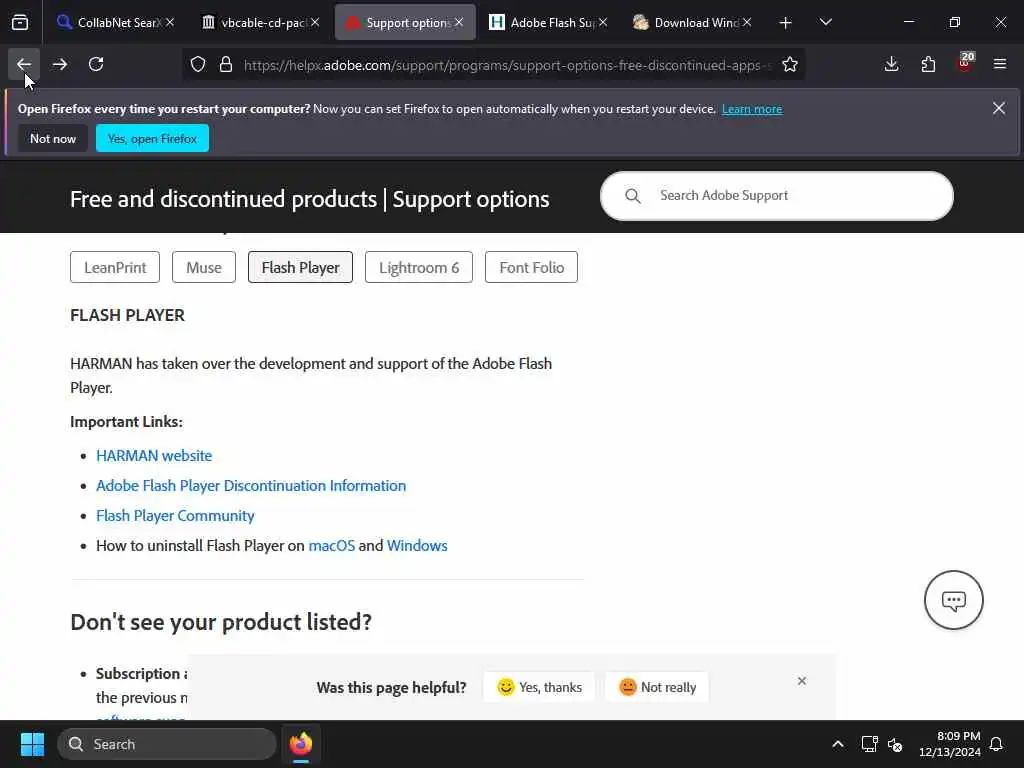The image size is (1024, 768).
Task: Open the Windows Start menu
Action: pyautogui.click(x=32, y=744)
